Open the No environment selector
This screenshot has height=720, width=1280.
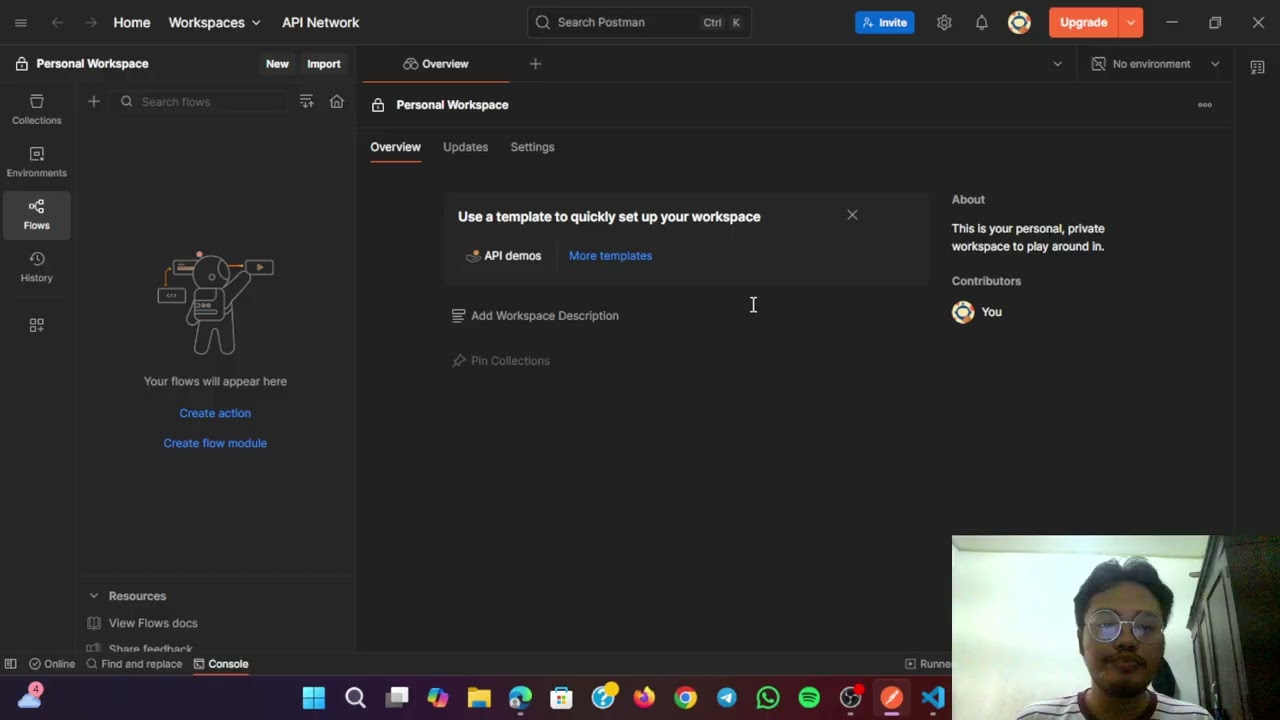click(1155, 64)
